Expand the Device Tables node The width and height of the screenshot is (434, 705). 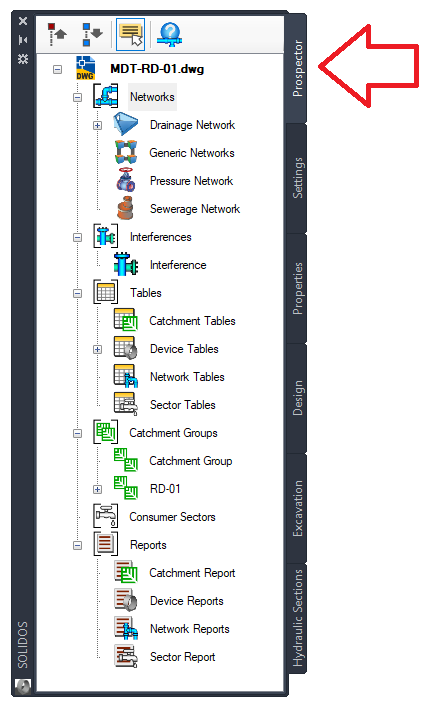coord(98,349)
